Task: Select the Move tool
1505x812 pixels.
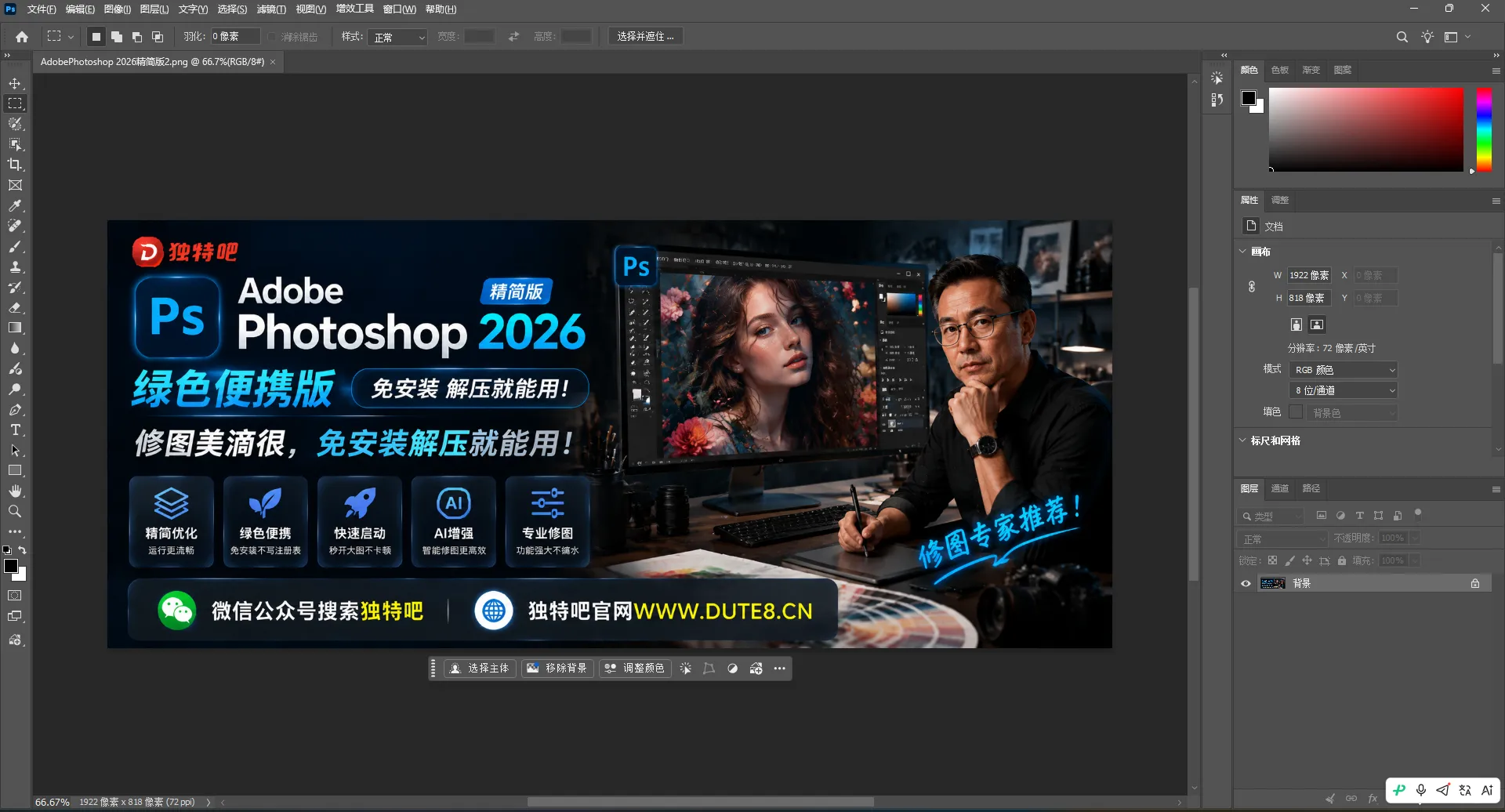Action: (x=15, y=83)
